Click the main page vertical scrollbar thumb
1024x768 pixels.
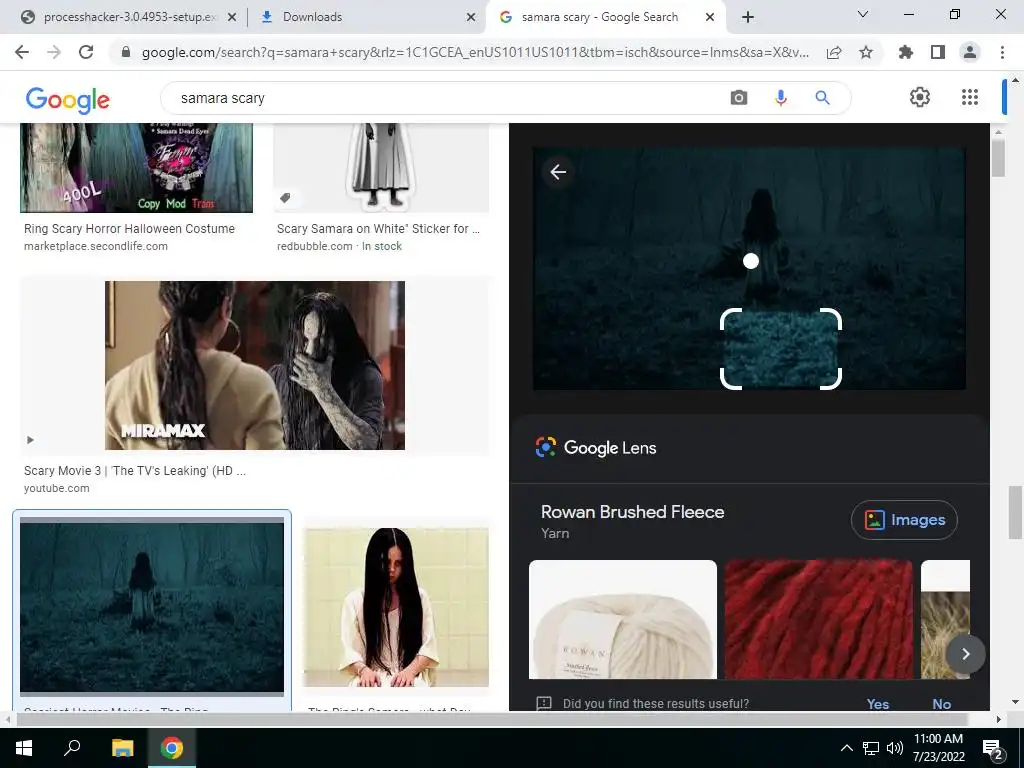pos(1015,513)
